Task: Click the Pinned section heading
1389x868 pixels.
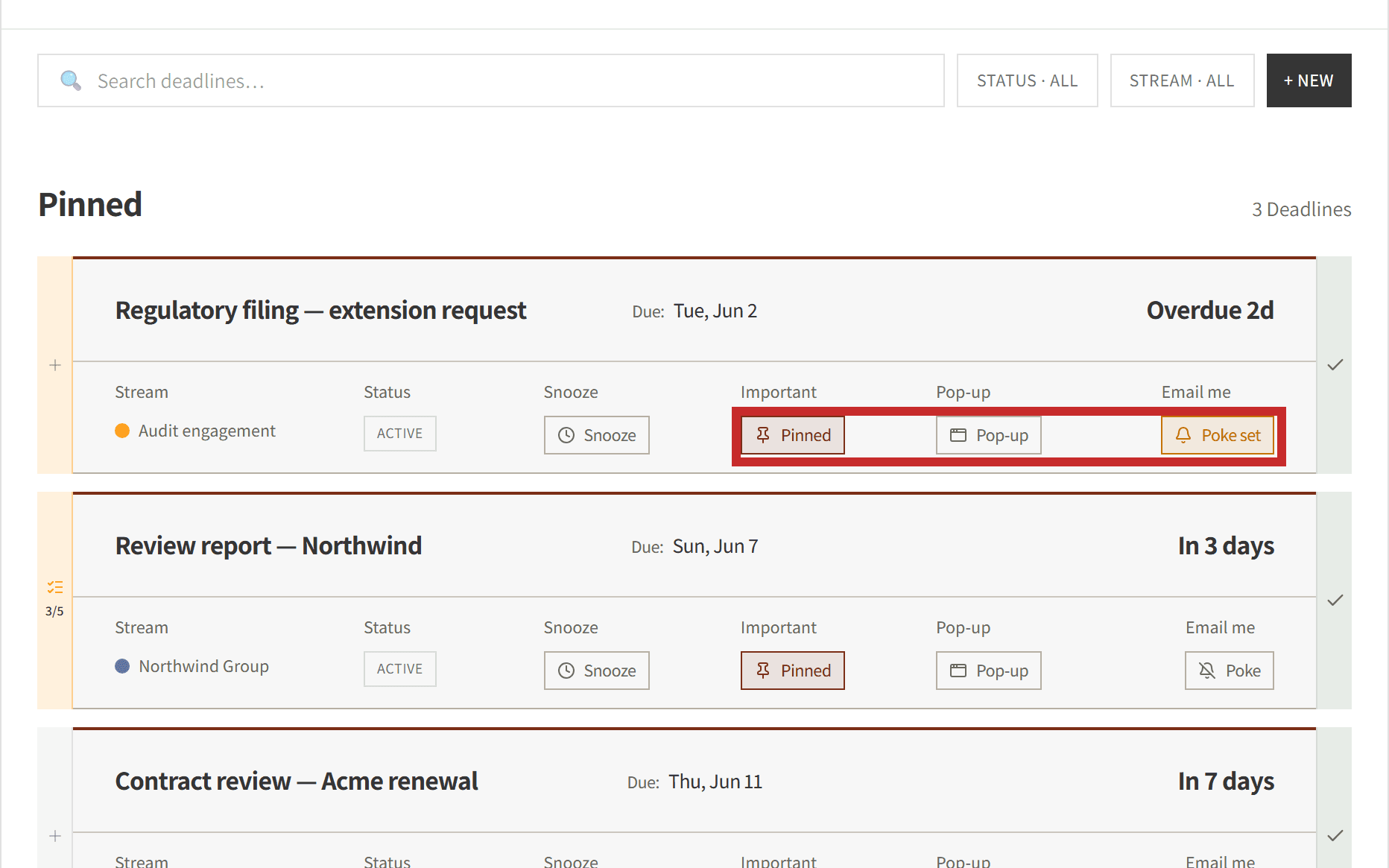Action: [90, 205]
